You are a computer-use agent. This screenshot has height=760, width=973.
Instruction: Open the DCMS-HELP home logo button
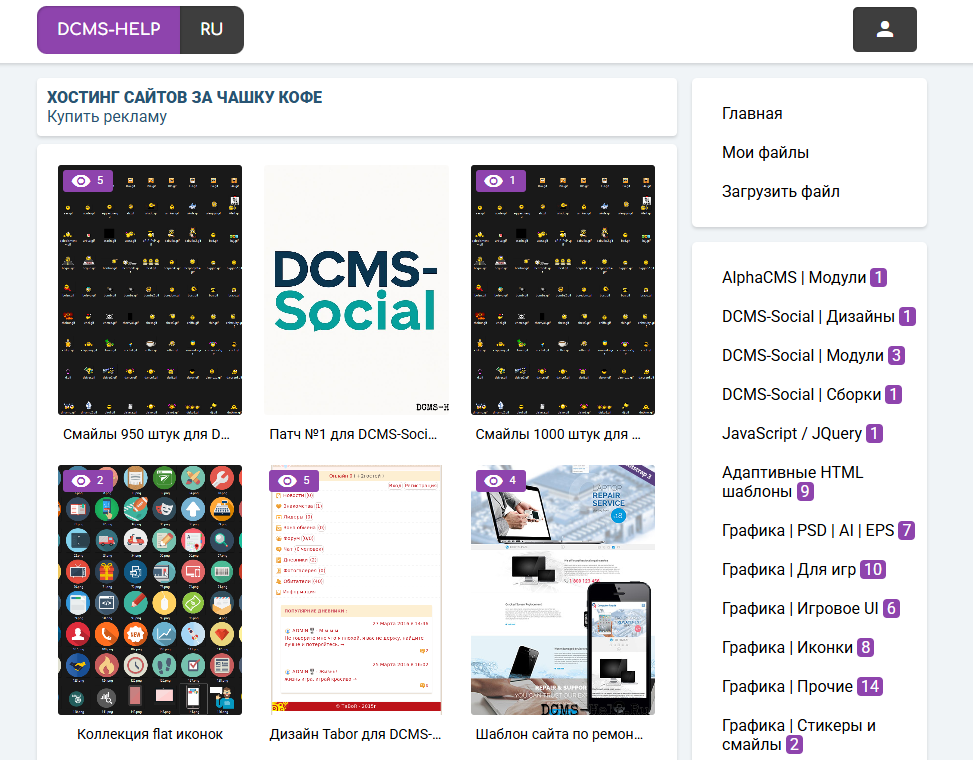pyautogui.click(x=109, y=29)
